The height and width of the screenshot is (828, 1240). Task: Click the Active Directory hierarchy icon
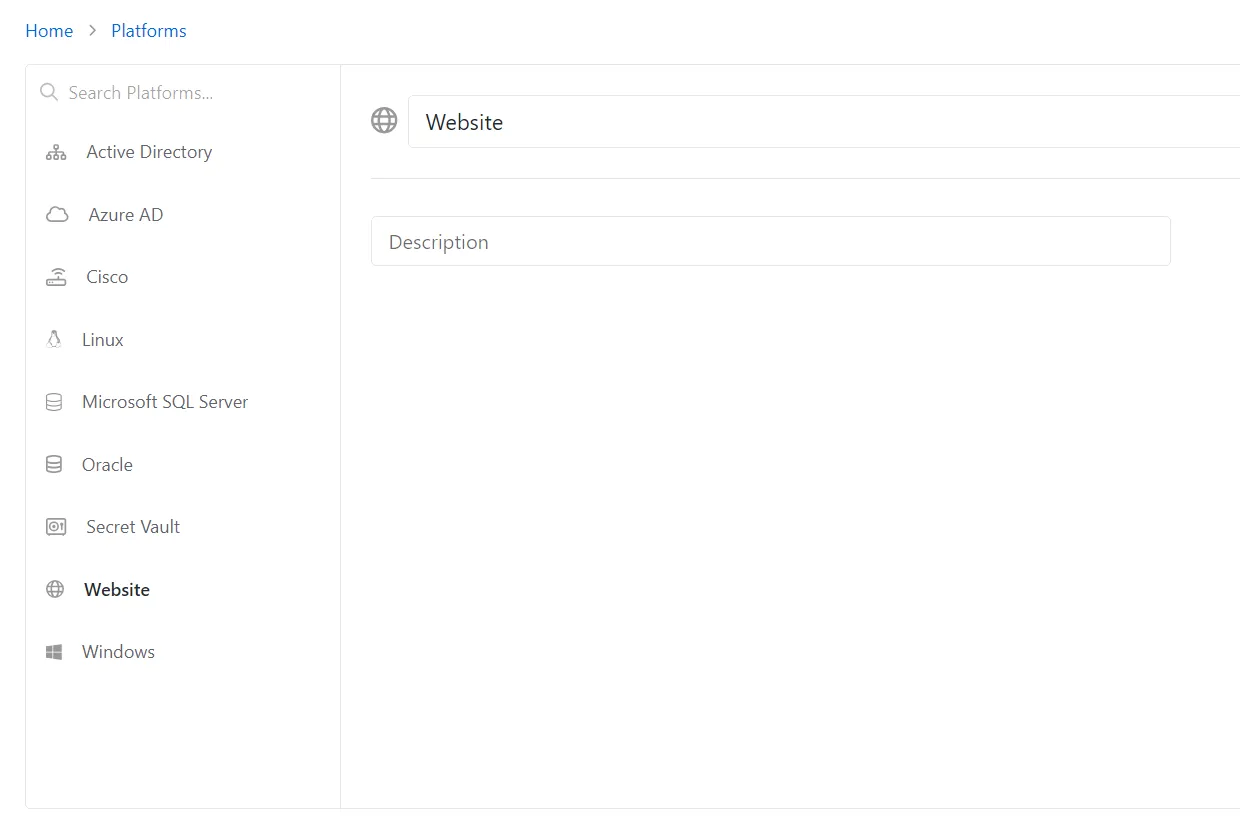point(56,152)
